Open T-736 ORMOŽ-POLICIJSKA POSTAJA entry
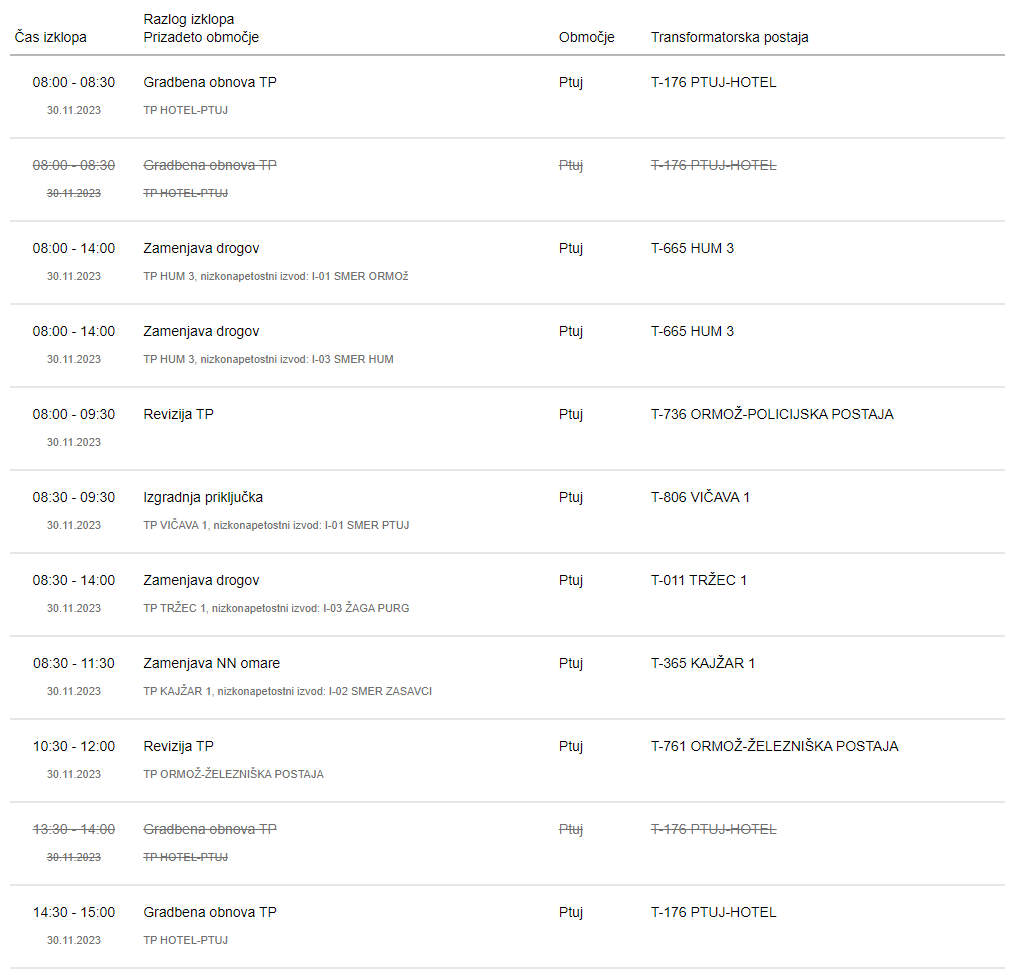1018x979 pixels. 772,414
